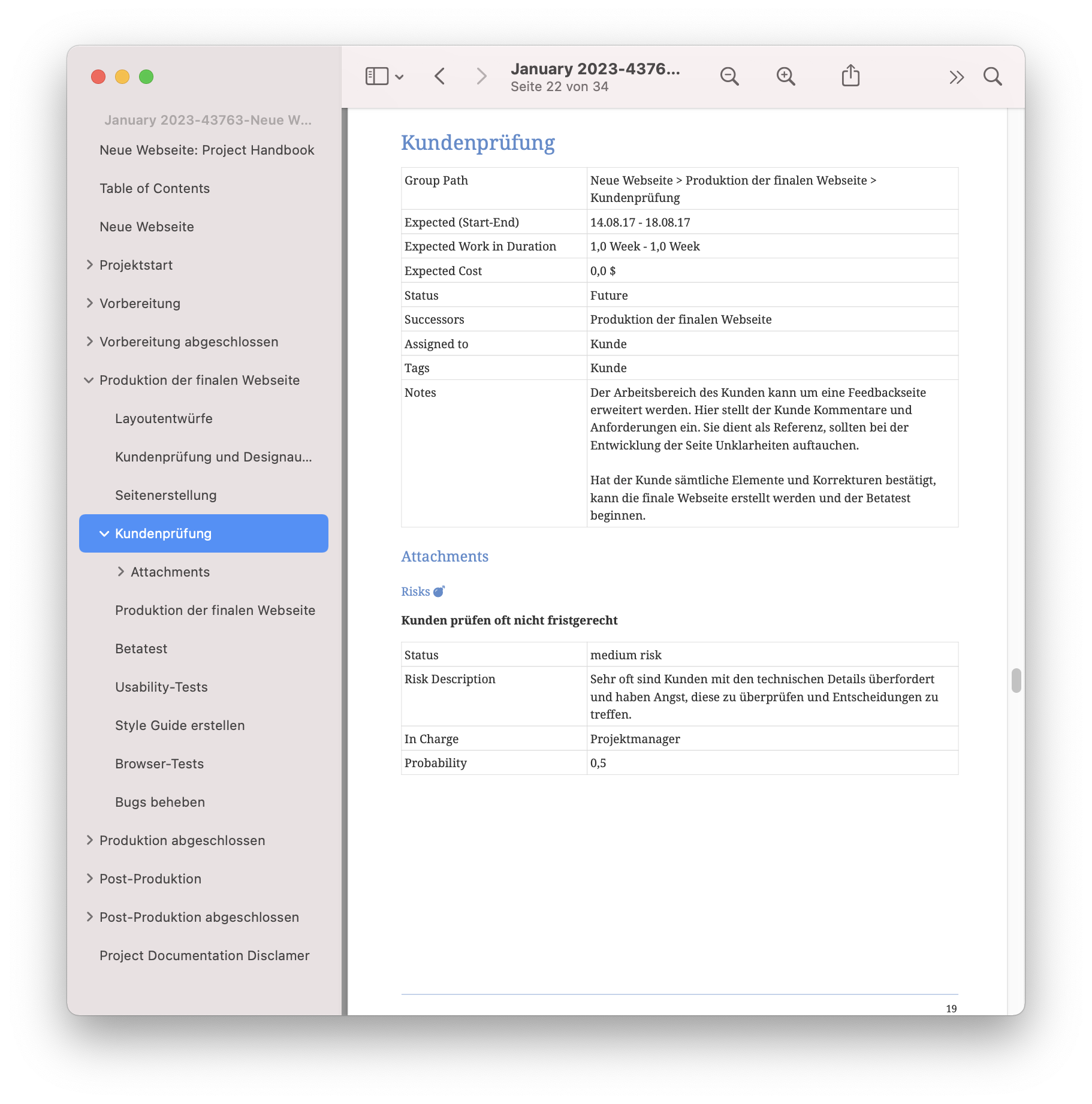Click the Attachments heading in the page
Screen dimensions: 1092x1104
click(445, 556)
